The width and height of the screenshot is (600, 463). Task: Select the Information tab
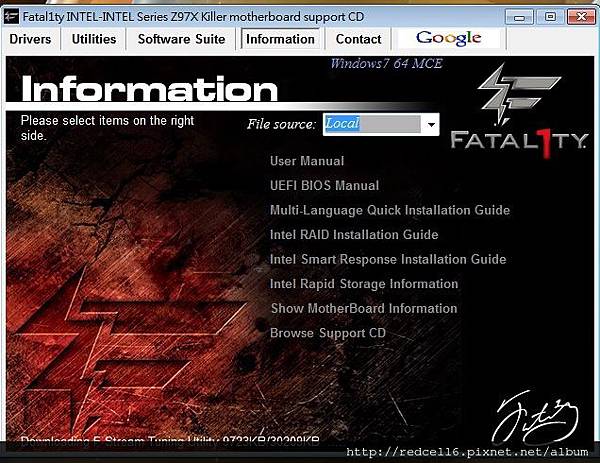280,39
